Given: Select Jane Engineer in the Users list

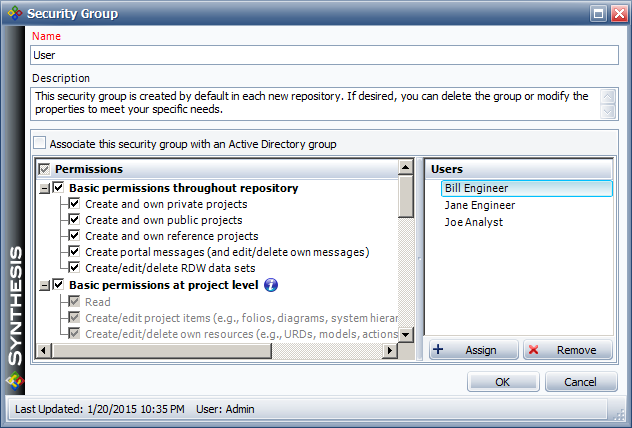Looking at the screenshot, I should tap(480, 205).
